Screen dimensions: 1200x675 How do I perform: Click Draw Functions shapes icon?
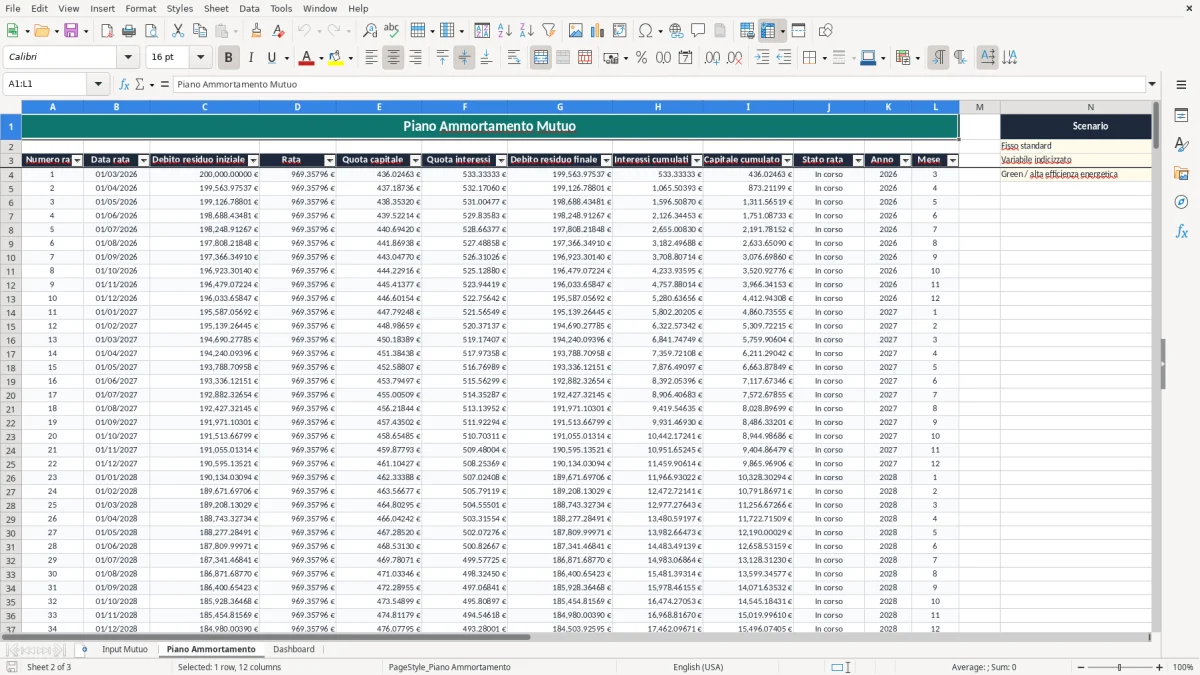pyautogui.click(x=825, y=31)
